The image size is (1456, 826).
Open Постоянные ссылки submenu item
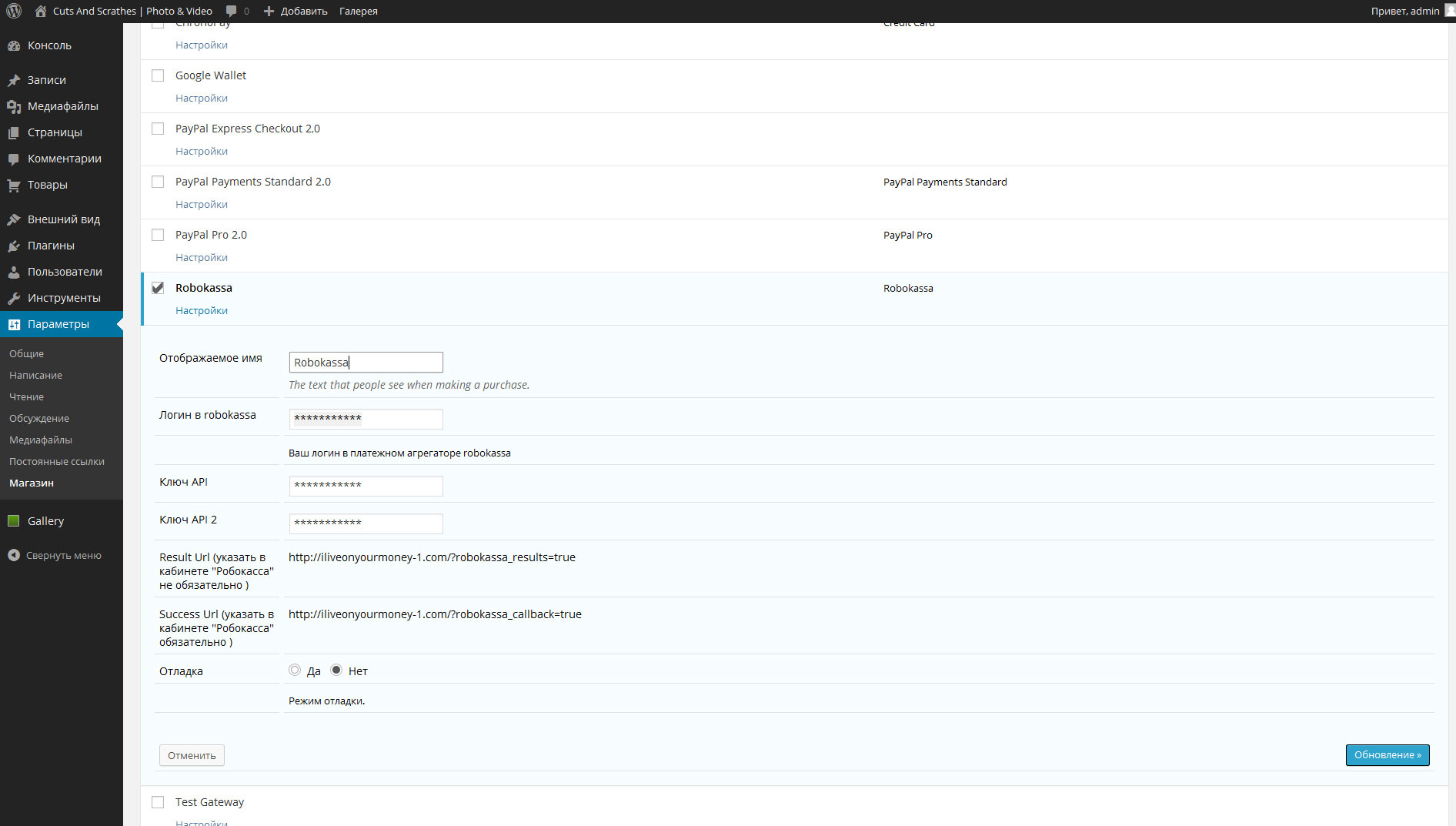[x=57, y=461]
